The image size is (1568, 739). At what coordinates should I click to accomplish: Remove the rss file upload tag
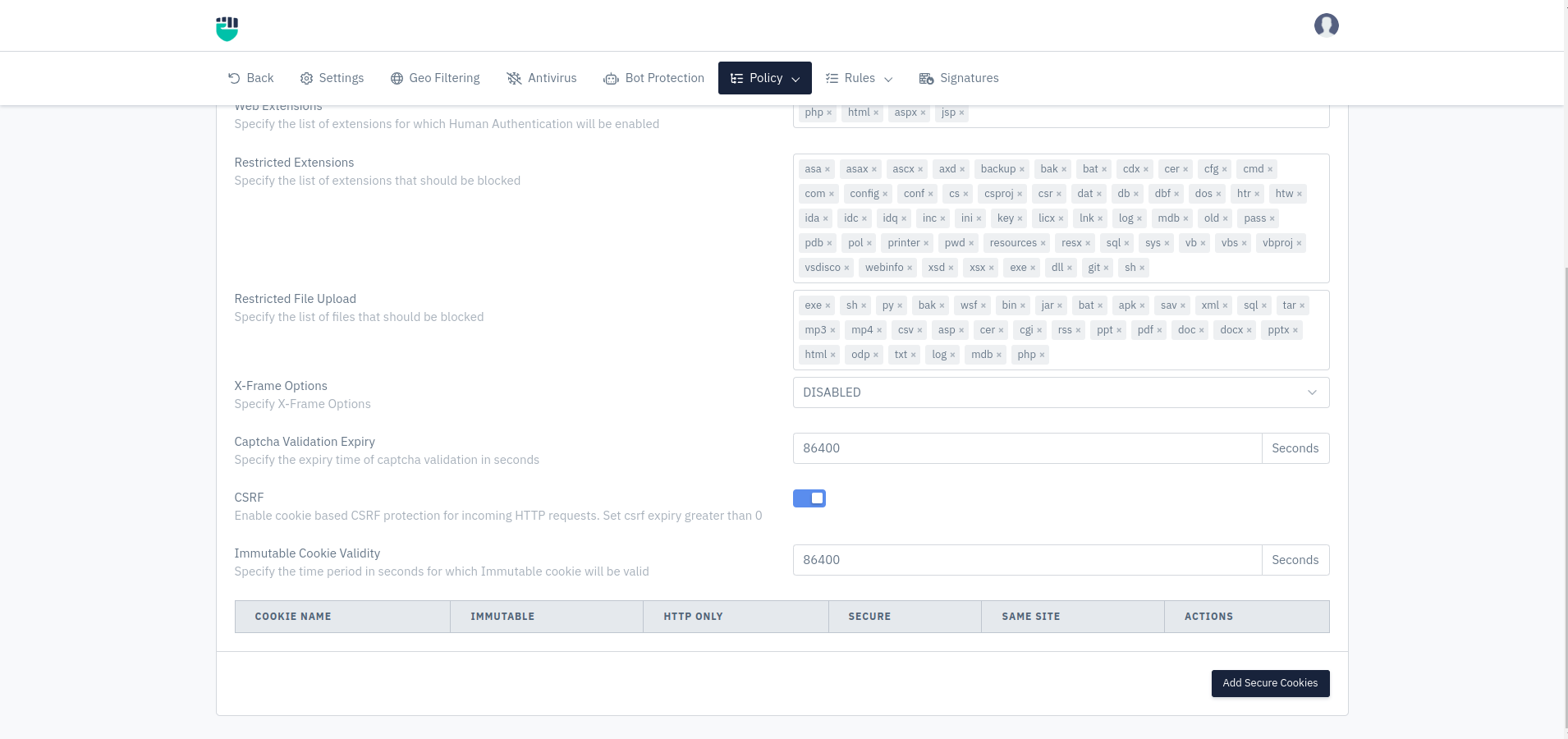pos(1078,330)
